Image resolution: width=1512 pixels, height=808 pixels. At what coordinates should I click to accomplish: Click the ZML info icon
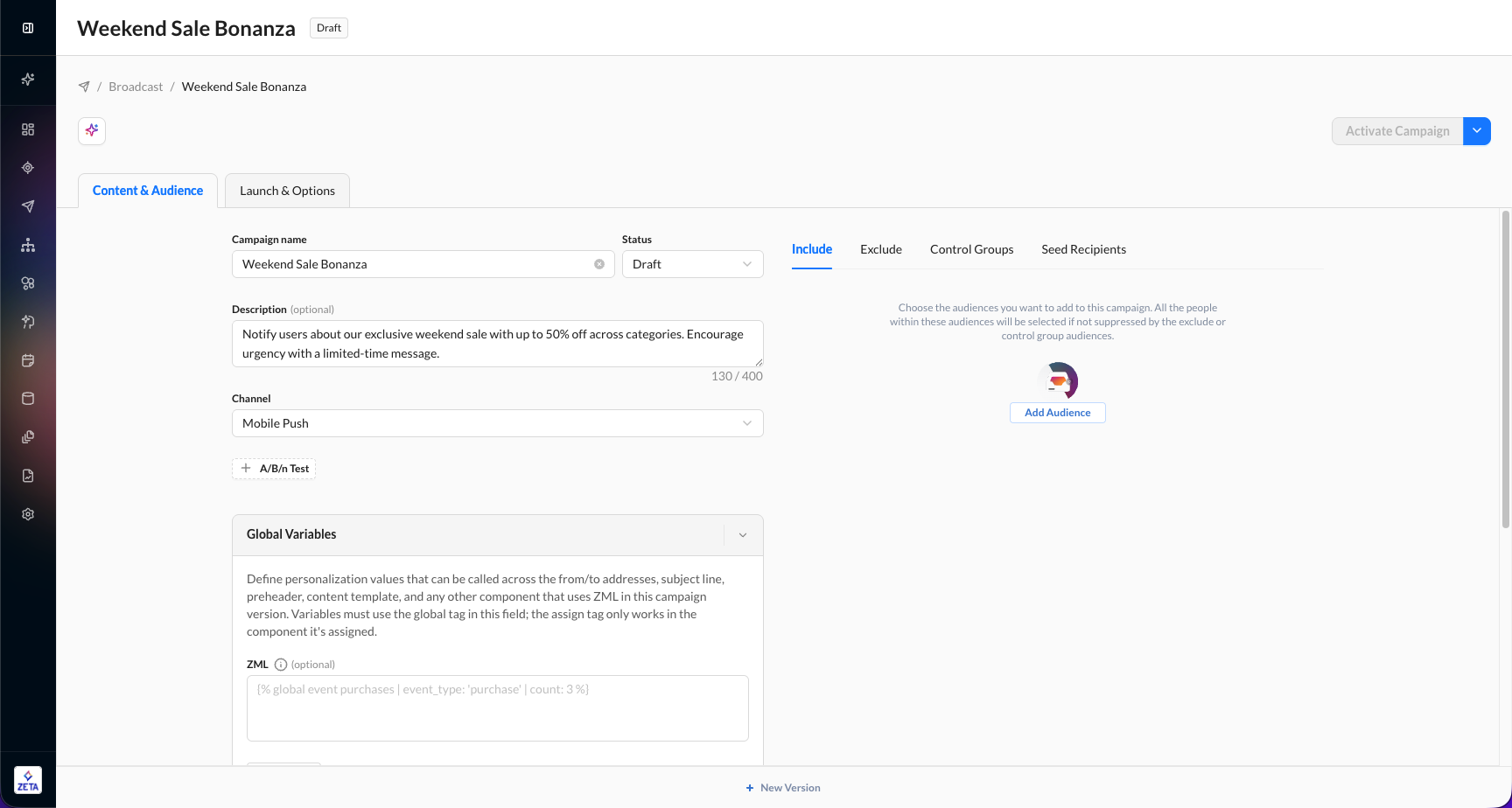[281, 665]
